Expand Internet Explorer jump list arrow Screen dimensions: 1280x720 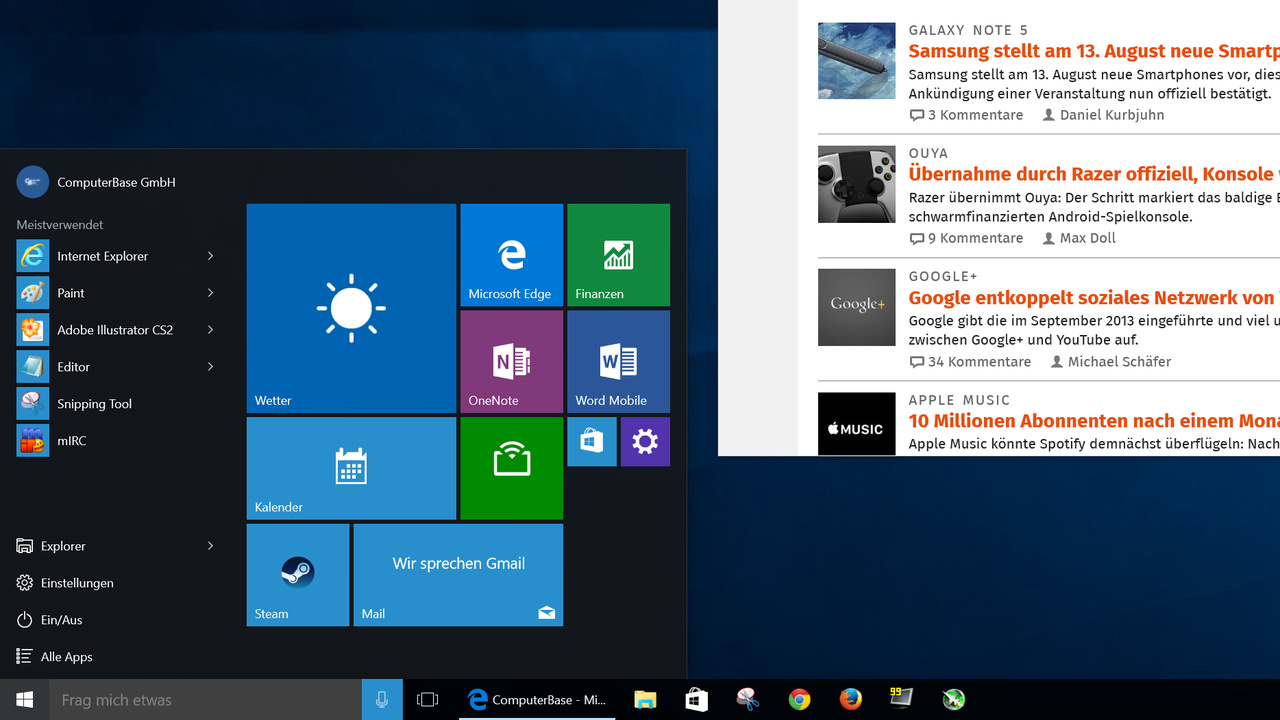click(x=210, y=256)
